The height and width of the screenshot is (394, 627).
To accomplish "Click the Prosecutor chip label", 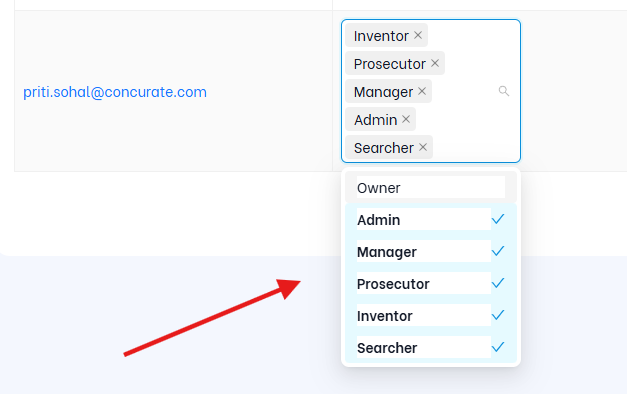I will (x=389, y=64).
